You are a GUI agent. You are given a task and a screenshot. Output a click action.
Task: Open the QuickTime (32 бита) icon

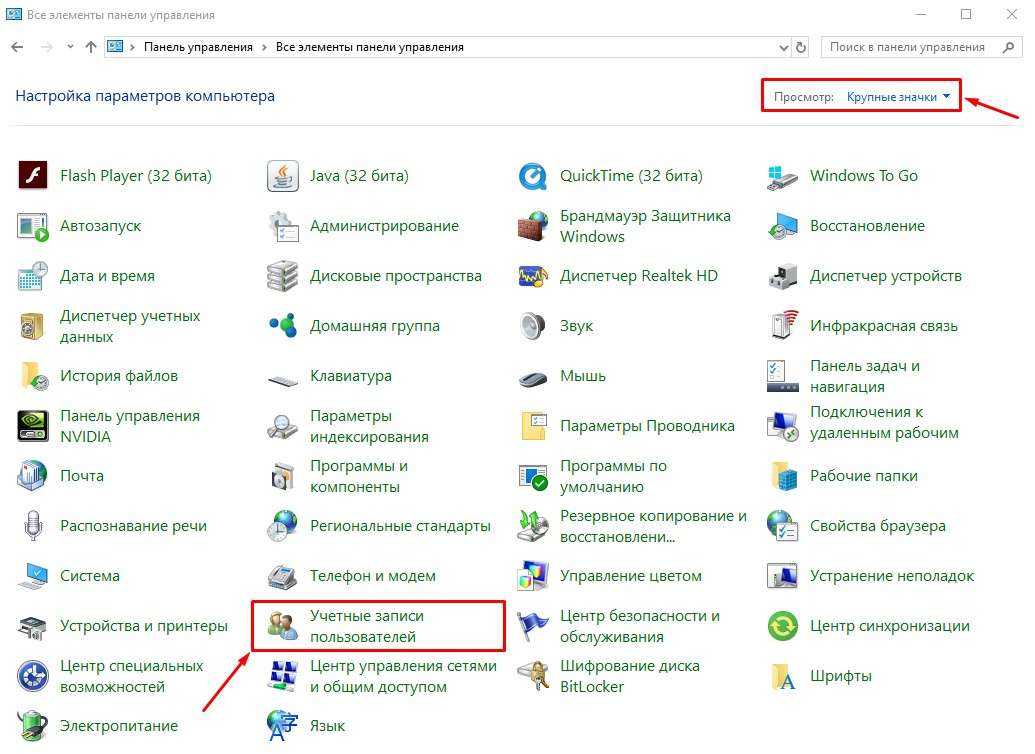coord(533,176)
